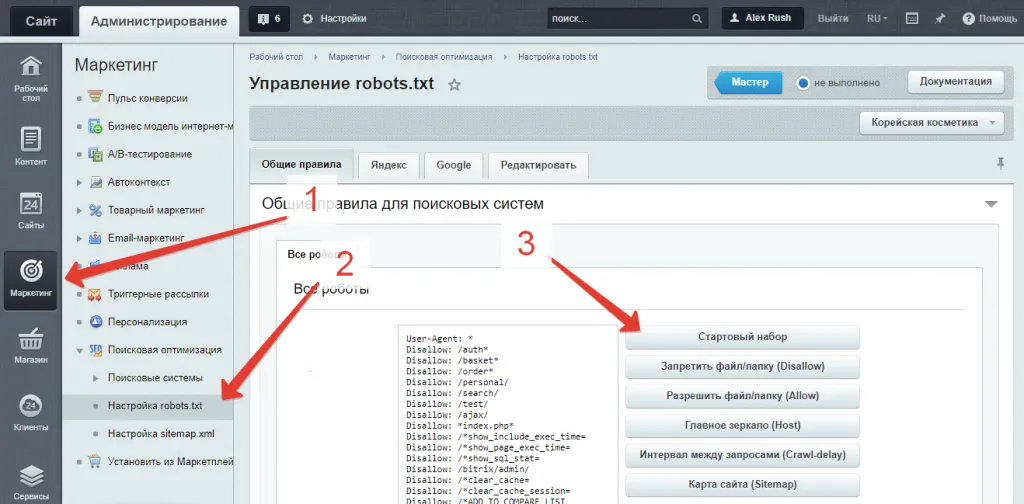Open the Корейская косметика site dropdown
Viewport: 1024px width, 504px height.
(931, 122)
